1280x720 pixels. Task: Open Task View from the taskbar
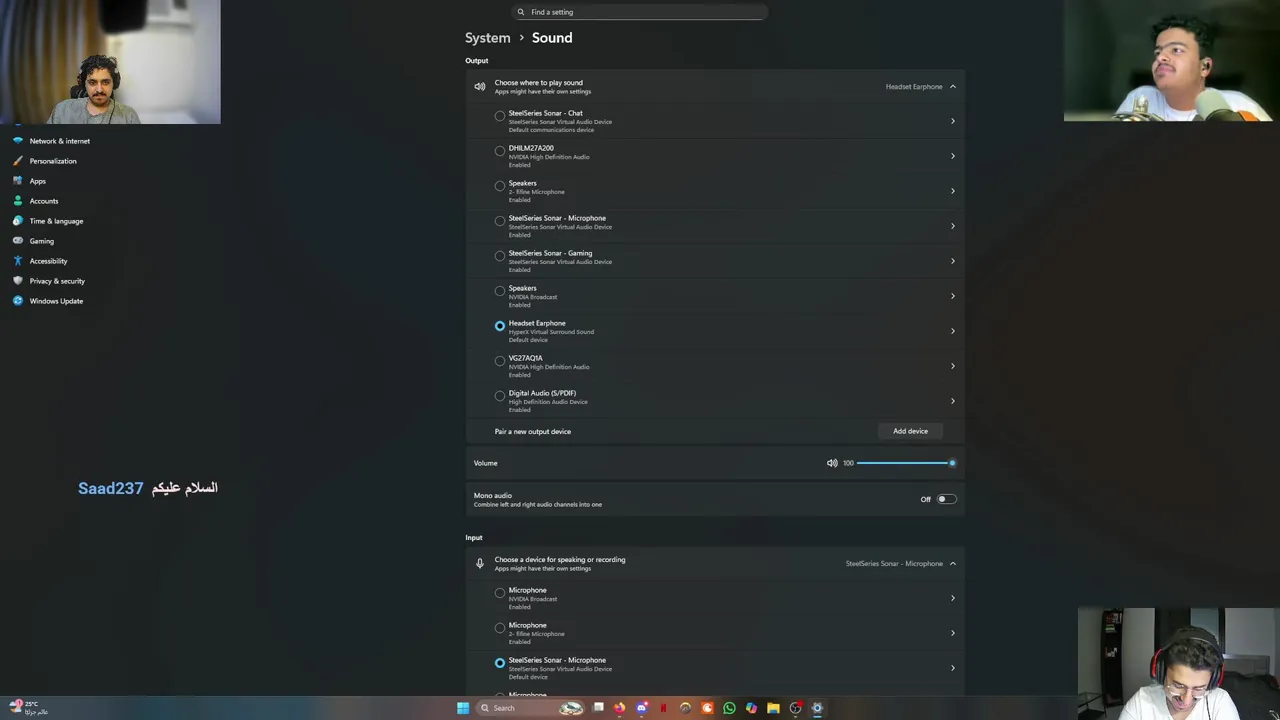598,708
